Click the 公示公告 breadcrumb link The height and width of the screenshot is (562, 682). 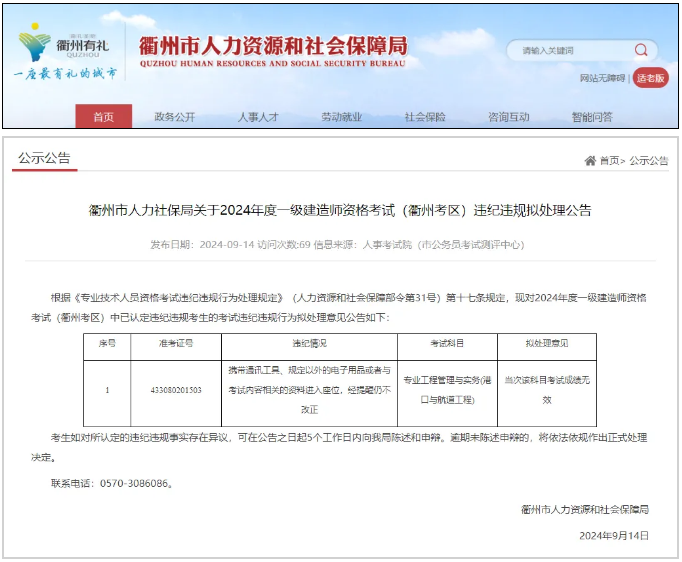[648, 161]
